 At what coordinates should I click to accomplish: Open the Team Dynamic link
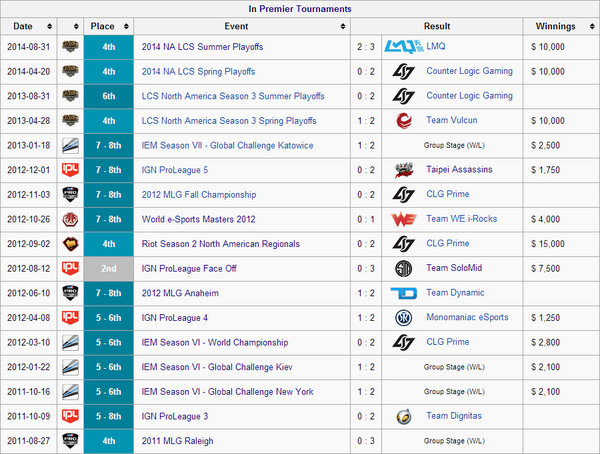[455, 293]
